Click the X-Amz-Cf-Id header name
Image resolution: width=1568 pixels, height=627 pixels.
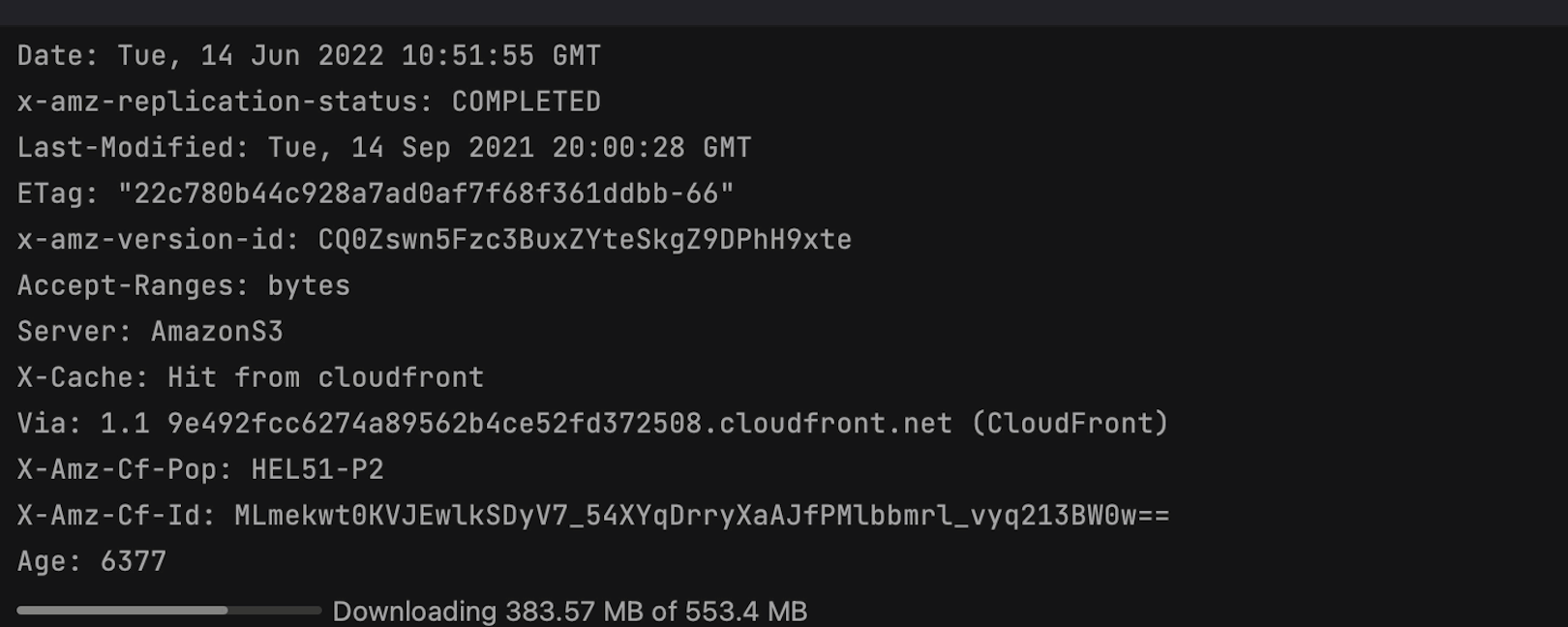(x=115, y=516)
